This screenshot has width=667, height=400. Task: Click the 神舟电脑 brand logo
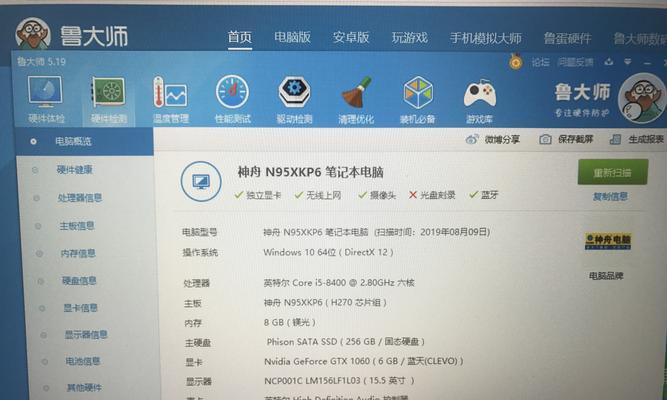(x=608, y=241)
